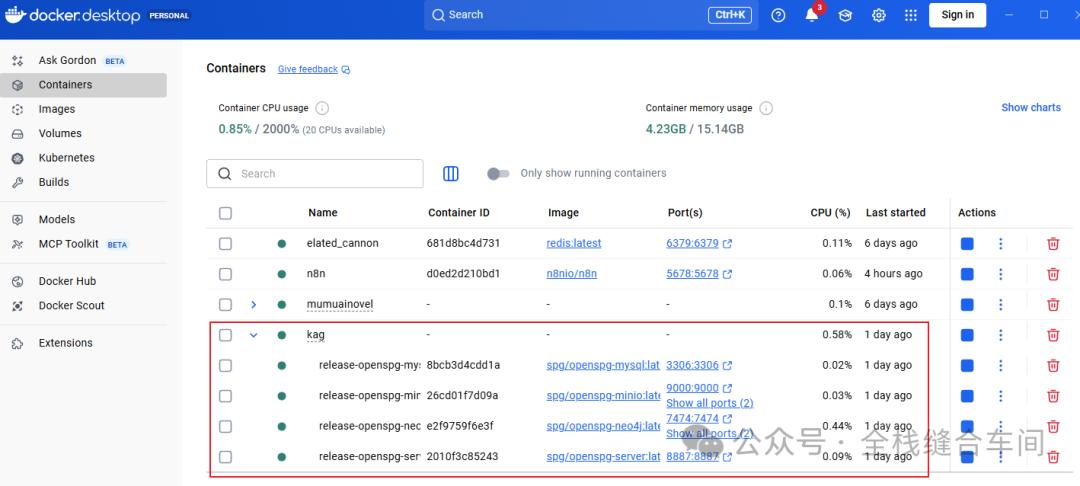
Task: Collapse the kag stack
Action: click(253, 335)
